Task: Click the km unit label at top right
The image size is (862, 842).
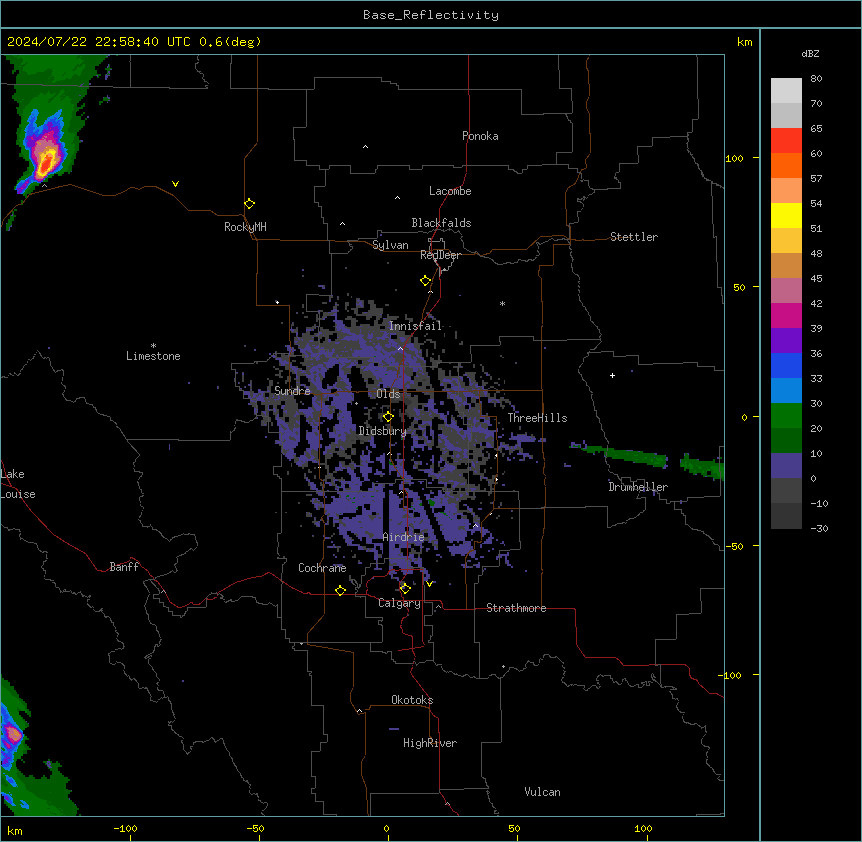Action: click(x=745, y=42)
